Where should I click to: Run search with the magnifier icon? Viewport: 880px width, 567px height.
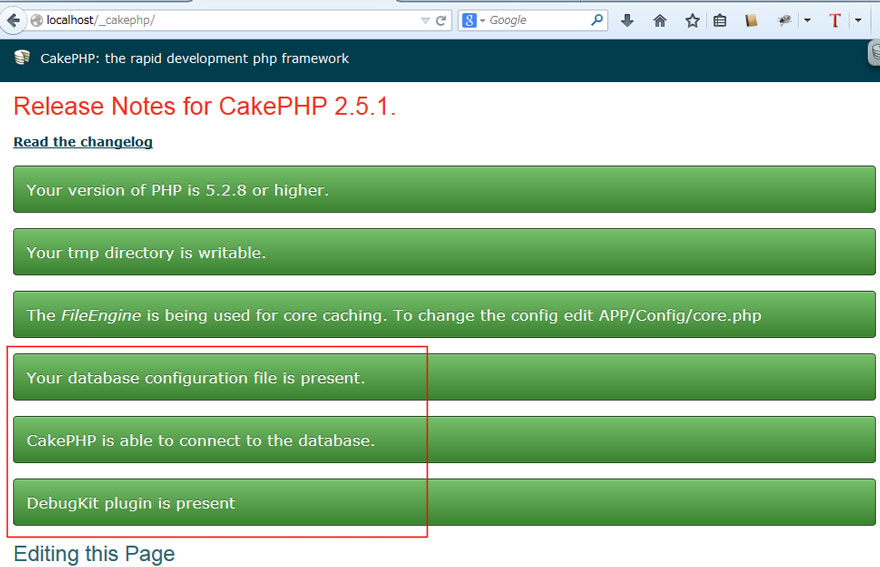pyautogui.click(x=597, y=20)
